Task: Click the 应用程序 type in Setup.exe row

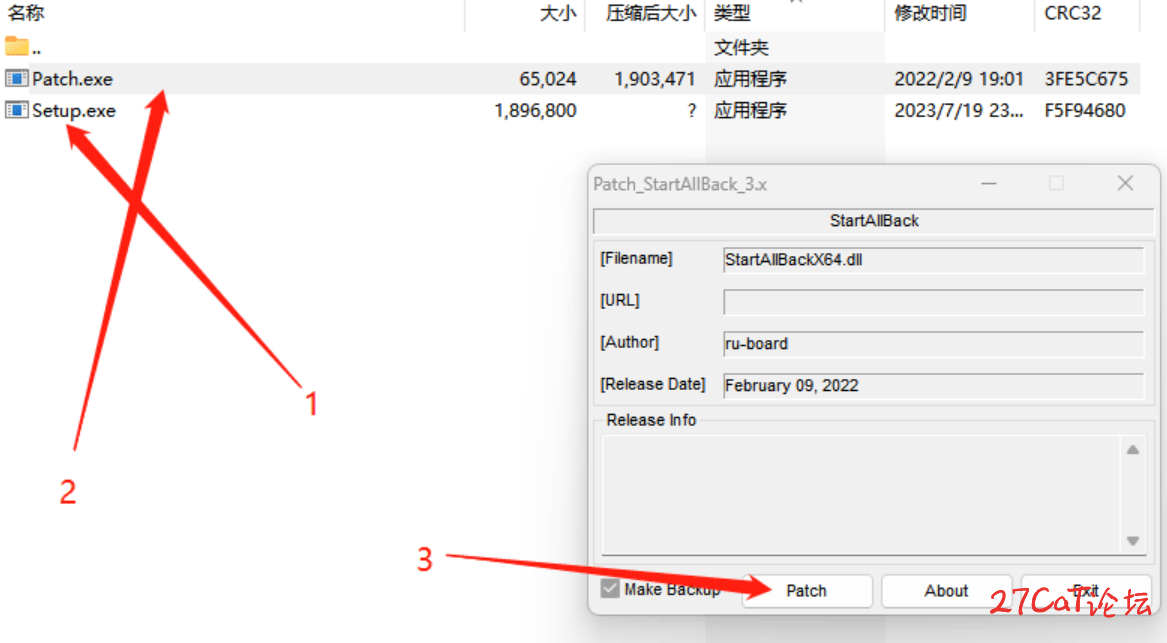Action: click(x=750, y=111)
